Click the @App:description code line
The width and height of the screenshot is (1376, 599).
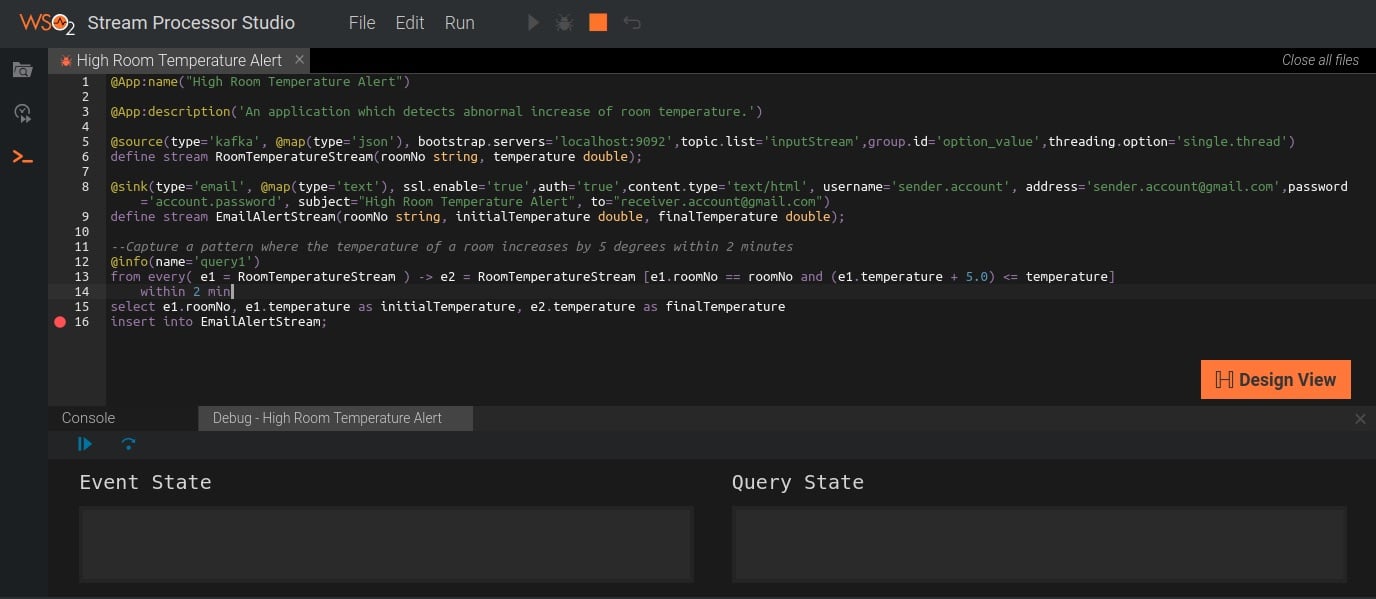tap(437, 112)
